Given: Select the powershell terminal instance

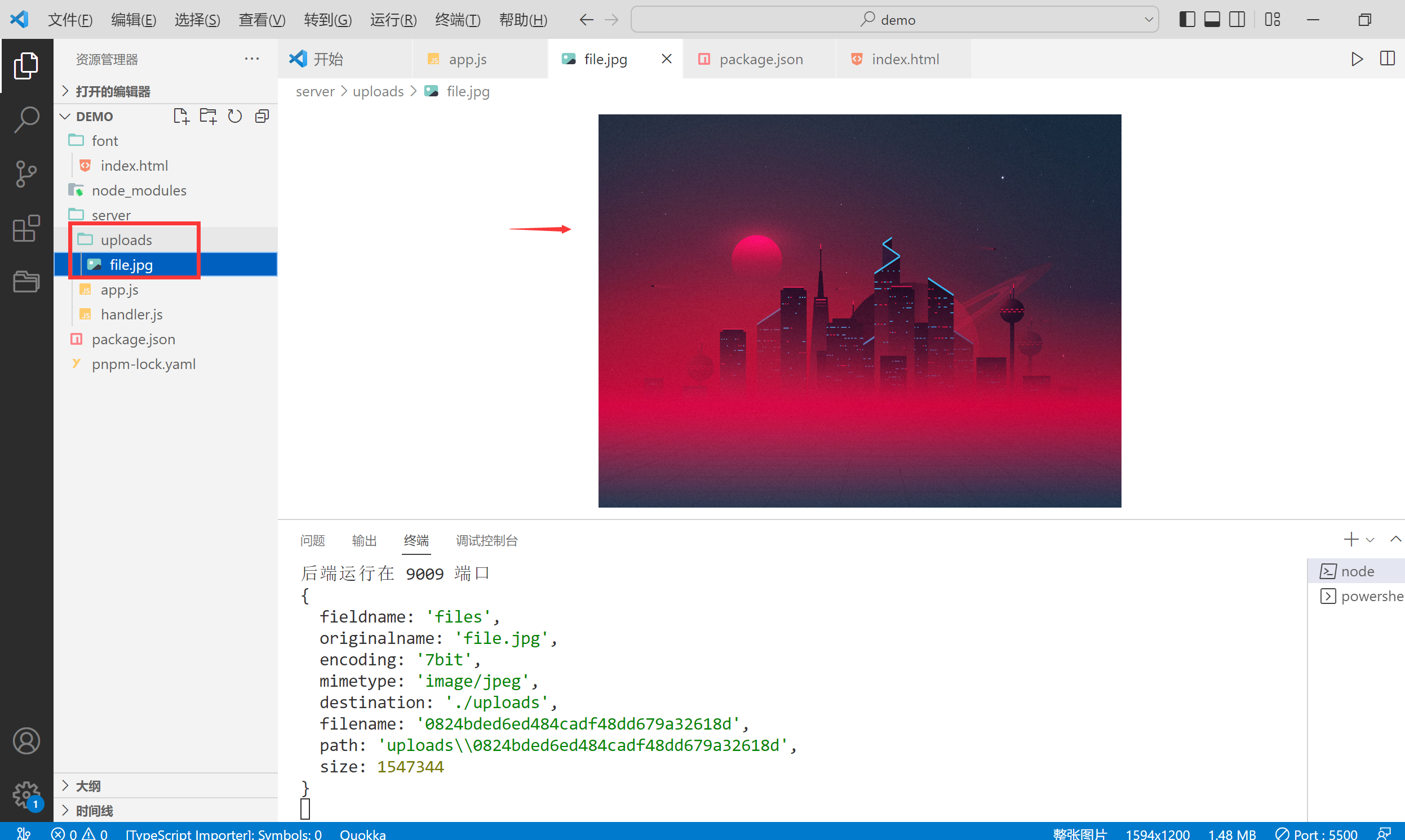Looking at the screenshot, I should [1357, 596].
